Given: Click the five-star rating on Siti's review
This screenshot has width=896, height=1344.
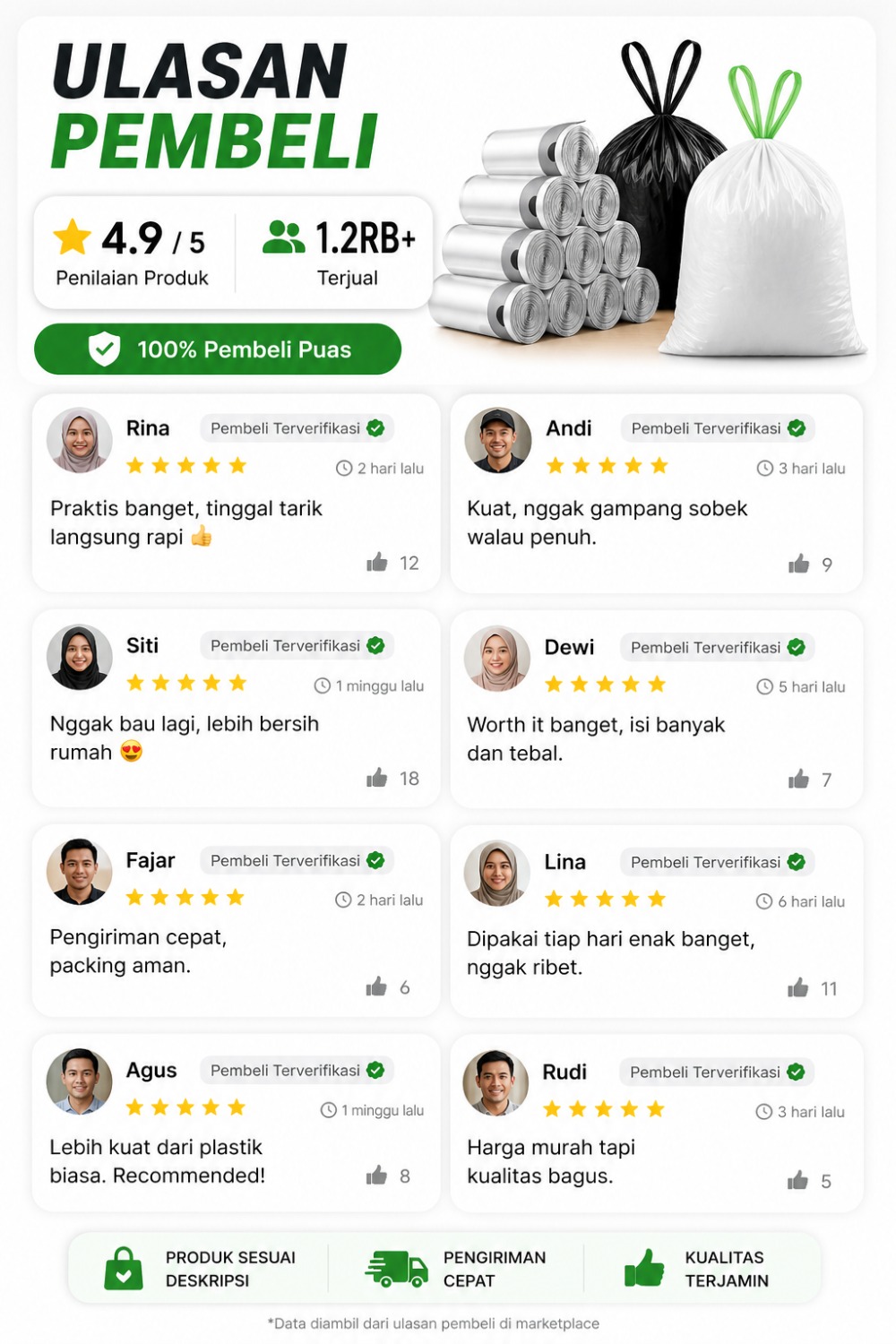Looking at the screenshot, I should pyautogui.click(x=186, y=683).
